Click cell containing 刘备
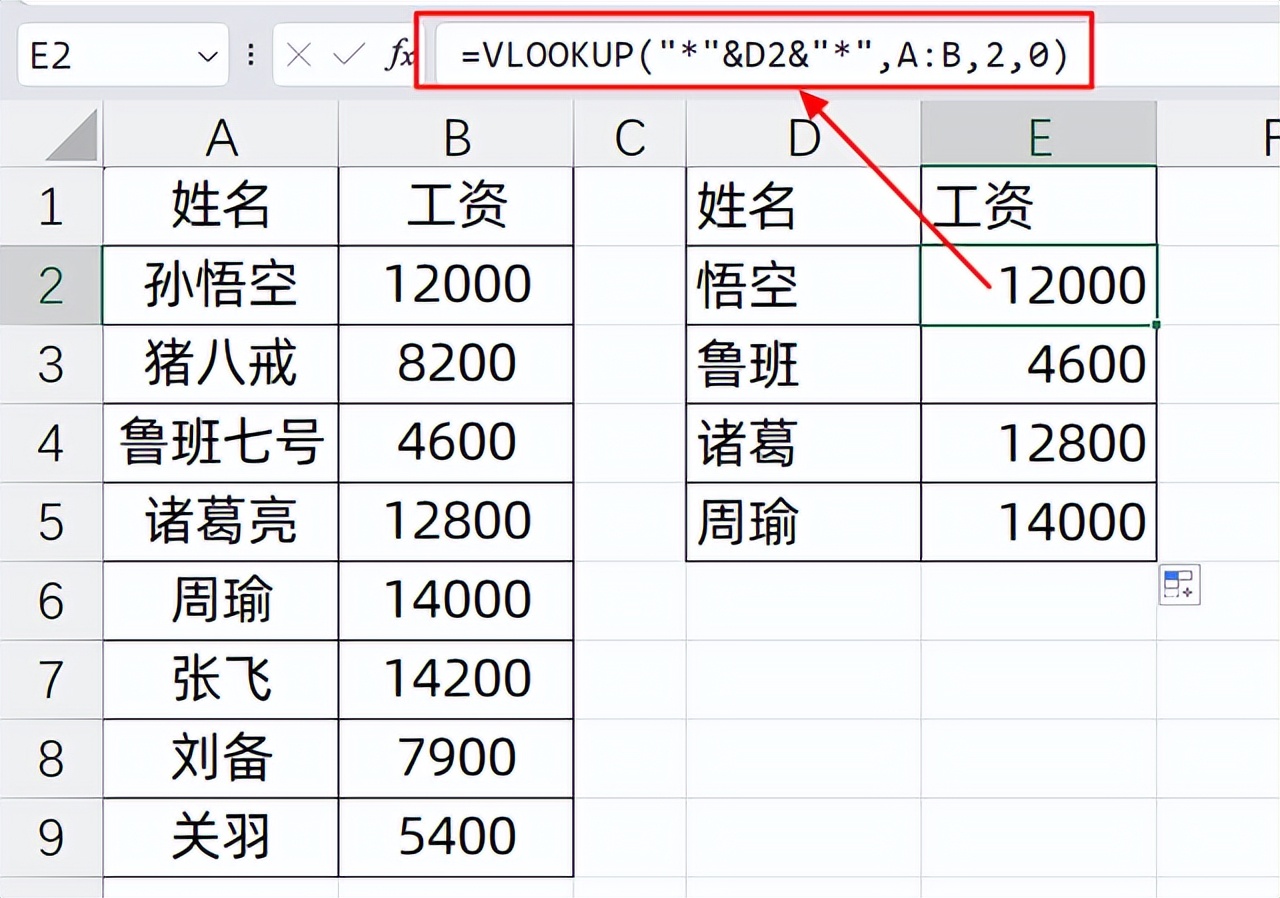The width and height of the screenshot is (1280, 898). coord(221,758)
